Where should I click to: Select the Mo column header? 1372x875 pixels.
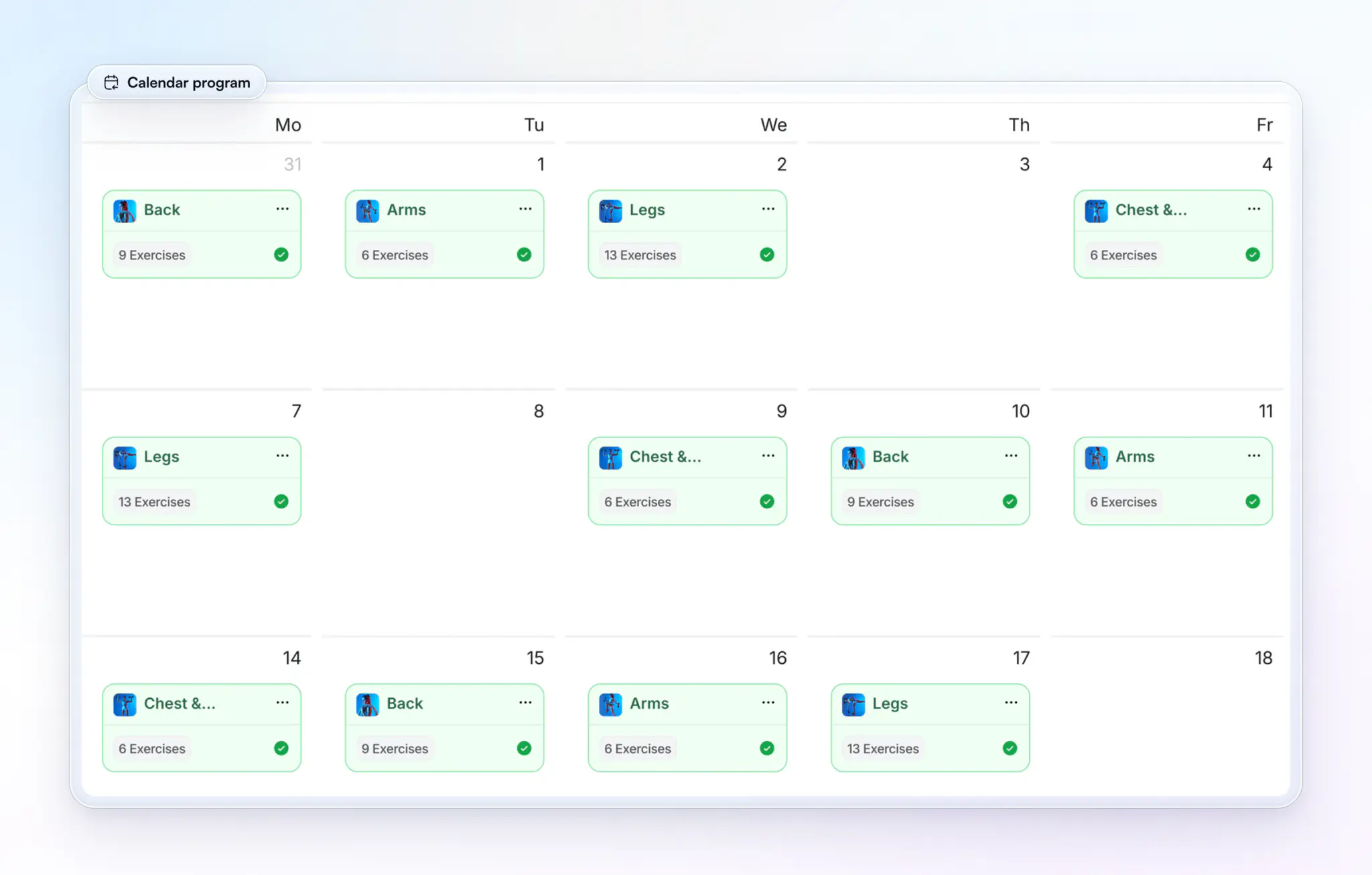tap(288, 125)
